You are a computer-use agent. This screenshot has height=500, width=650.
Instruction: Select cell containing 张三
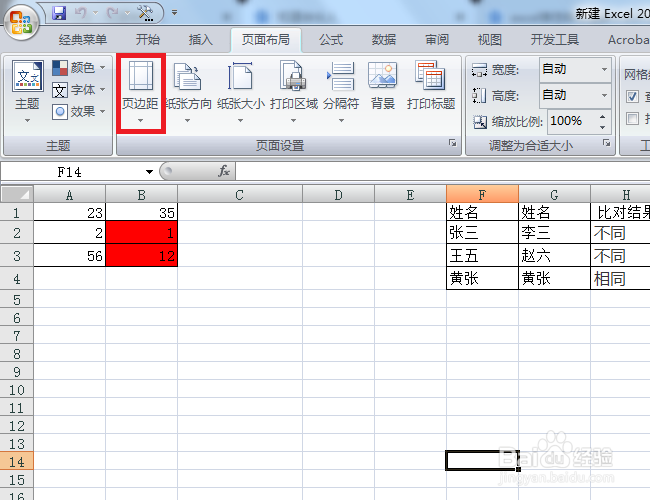click(x=482, y=232)
